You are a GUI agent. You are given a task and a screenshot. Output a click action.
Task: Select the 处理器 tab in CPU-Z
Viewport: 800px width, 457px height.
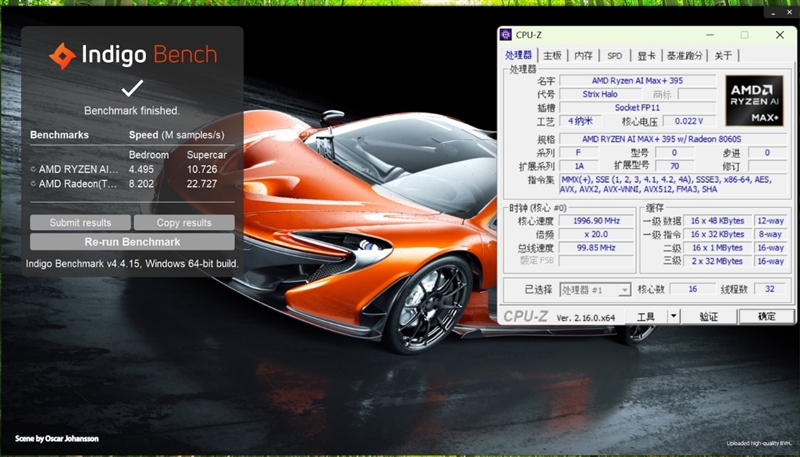tap(518, 55)
